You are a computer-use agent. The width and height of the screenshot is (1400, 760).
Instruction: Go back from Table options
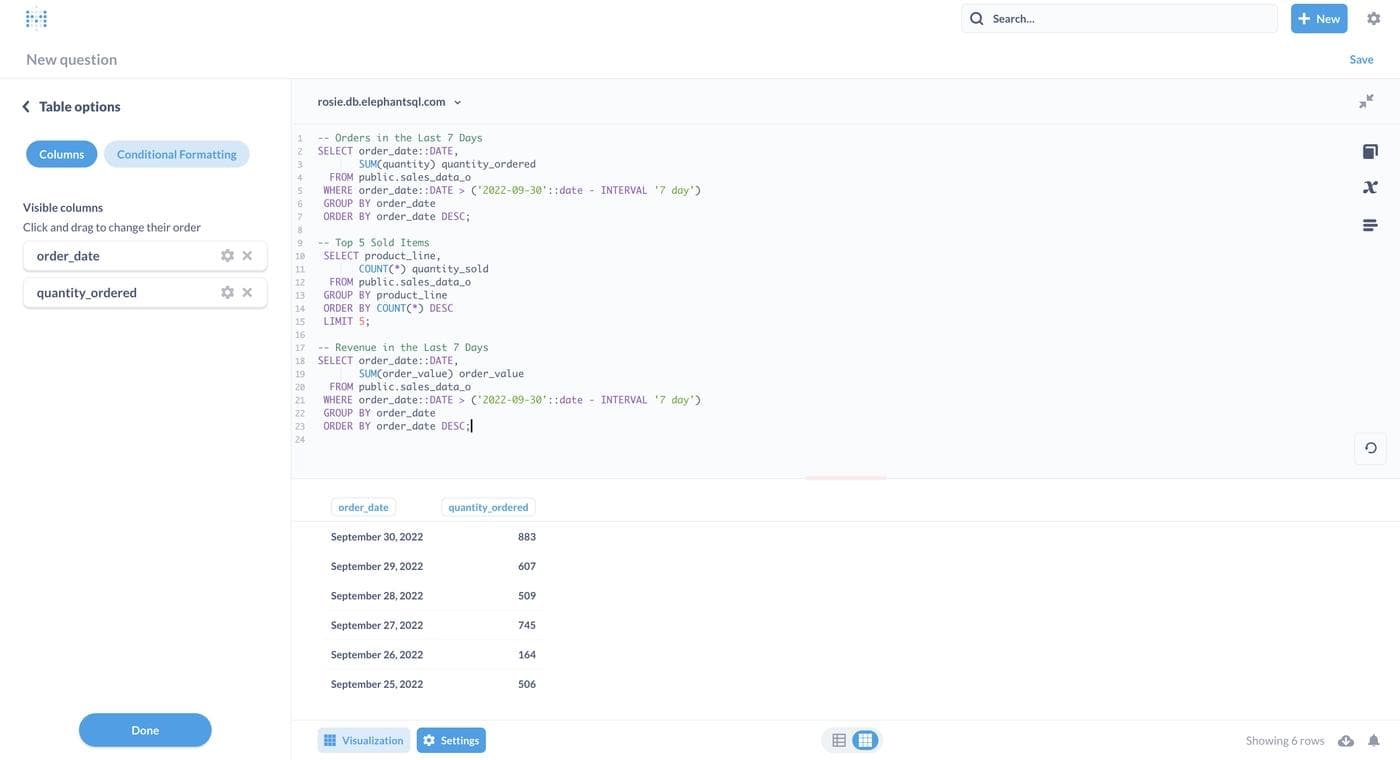click(26, 106)
